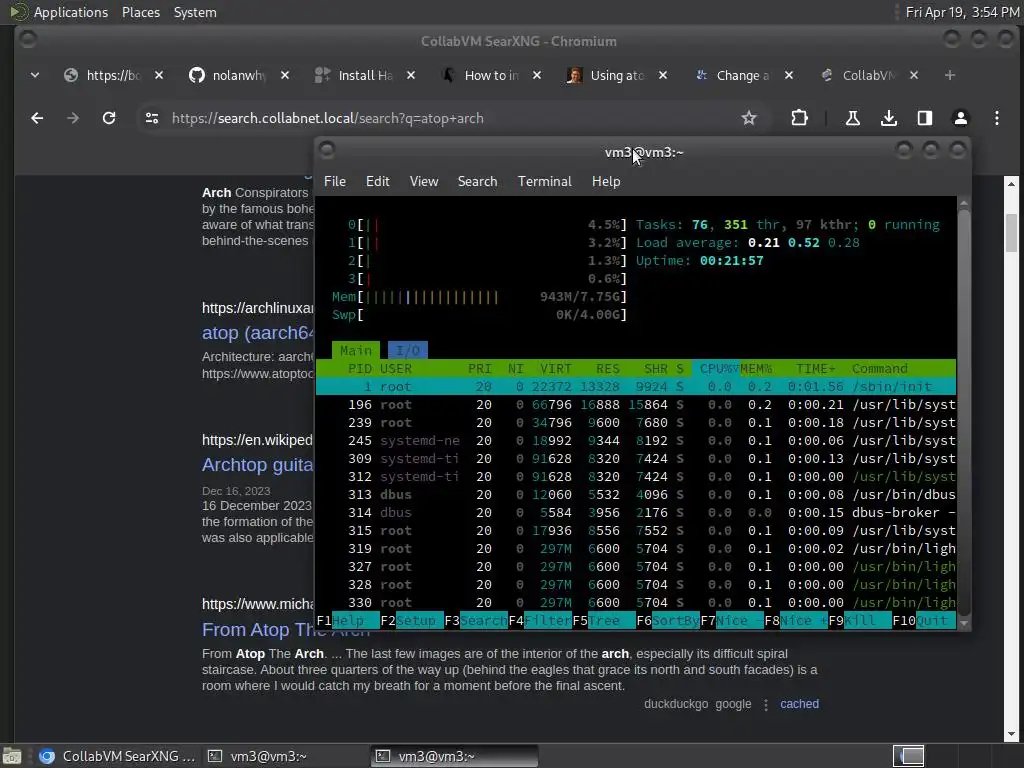1024x768 pixels.
Task: Click F3 Search in htop
Action: click(476, 621)
